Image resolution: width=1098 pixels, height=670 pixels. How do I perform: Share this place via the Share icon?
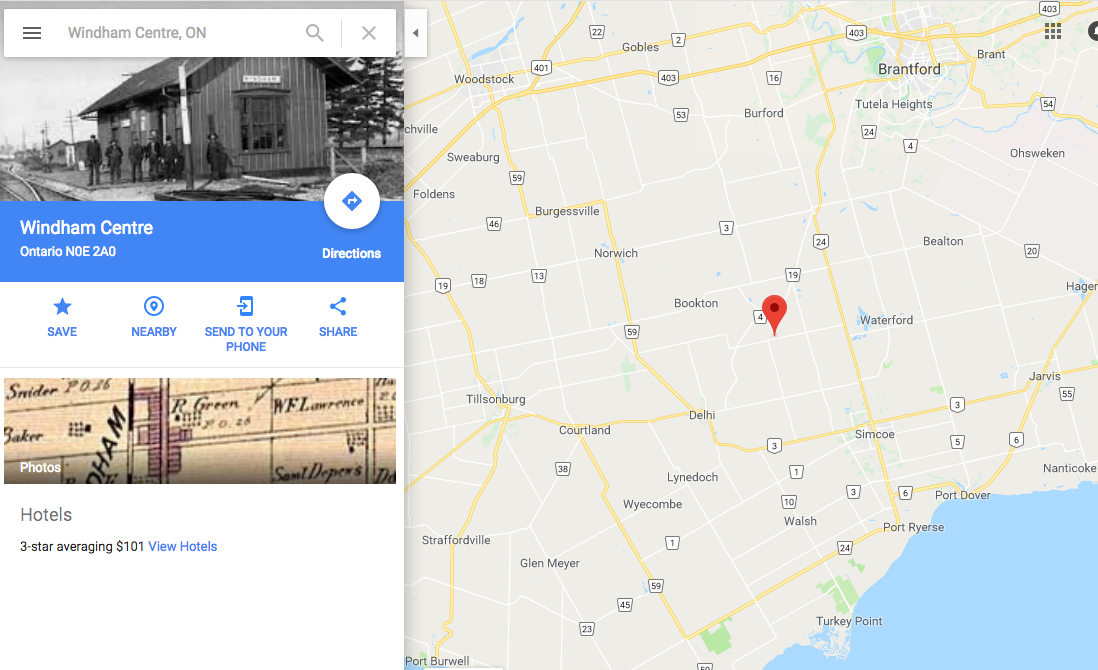(x=338, y=307)
